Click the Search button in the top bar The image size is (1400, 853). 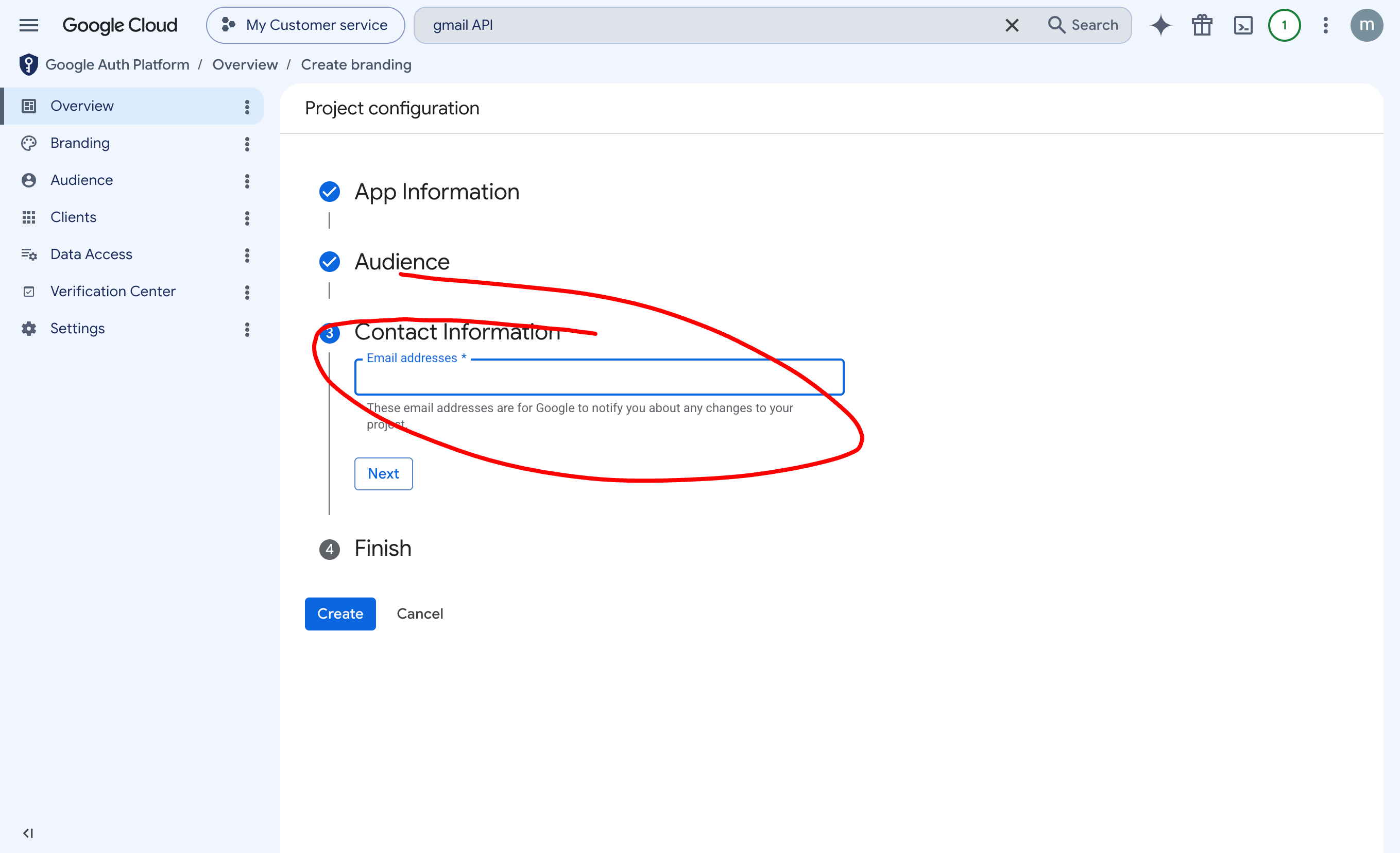[x=1083, y=25]
